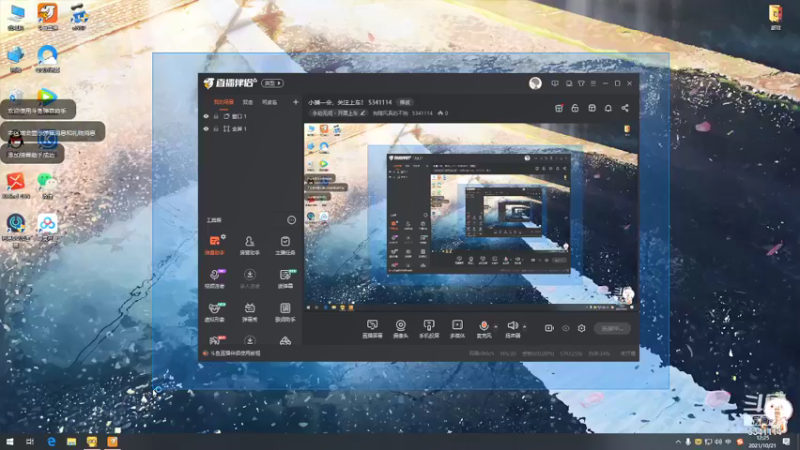
Task: Switch to the second scene tab
Action: (248, 102)
